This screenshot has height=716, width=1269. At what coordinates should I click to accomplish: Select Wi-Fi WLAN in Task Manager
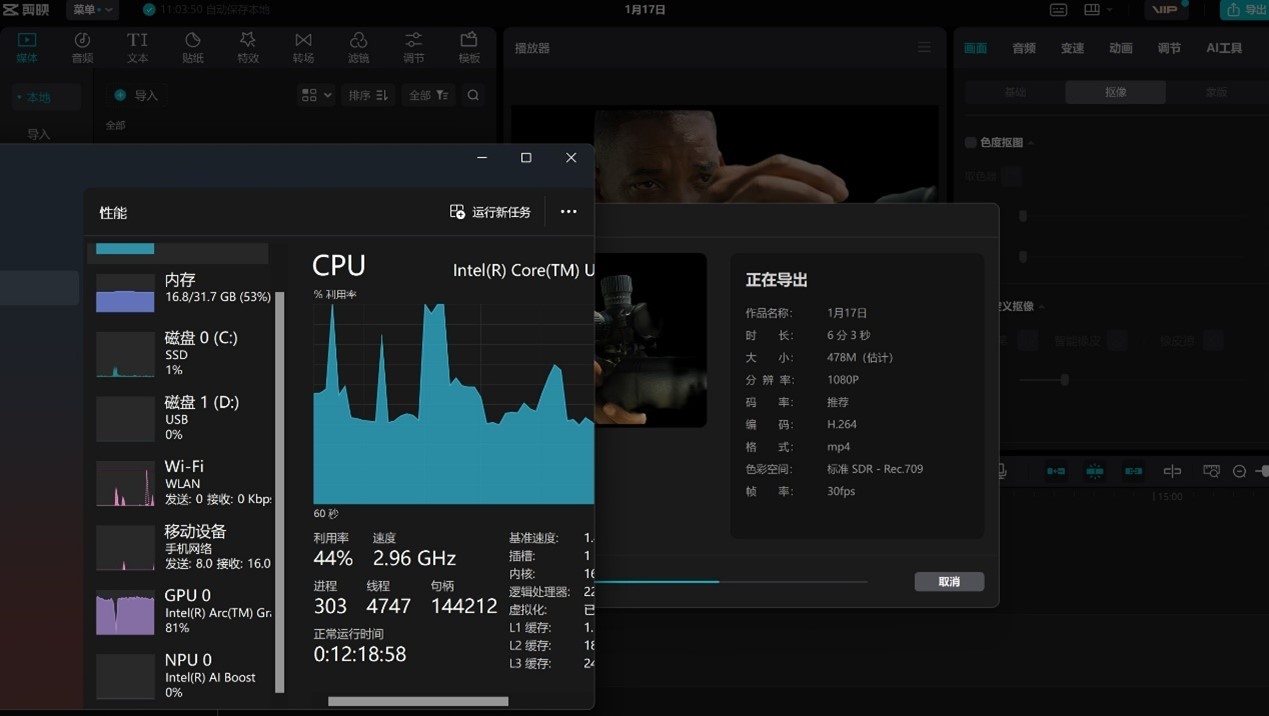click(180, 484)
